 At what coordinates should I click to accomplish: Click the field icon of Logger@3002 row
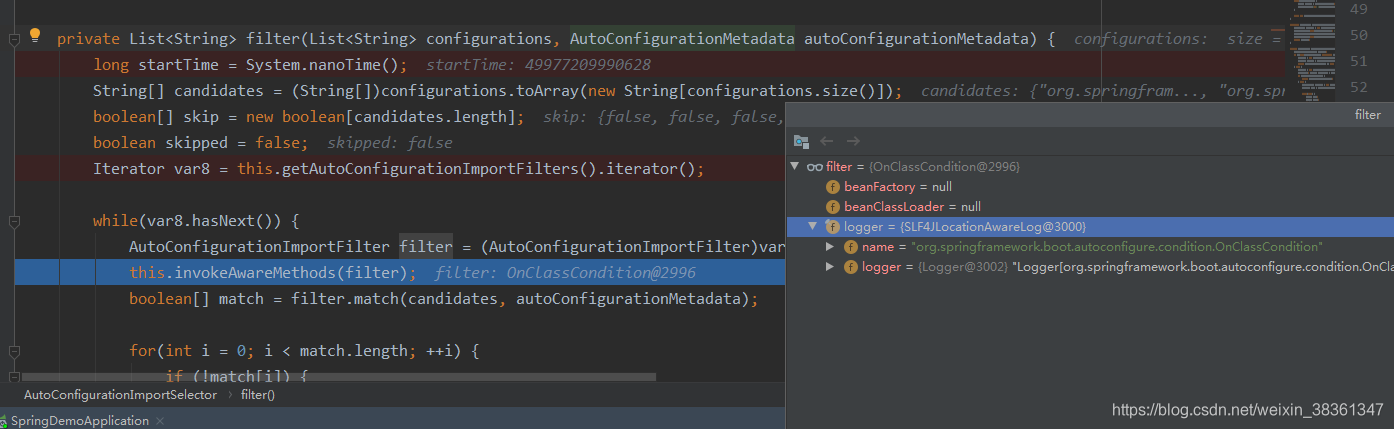tap(850, 267)
